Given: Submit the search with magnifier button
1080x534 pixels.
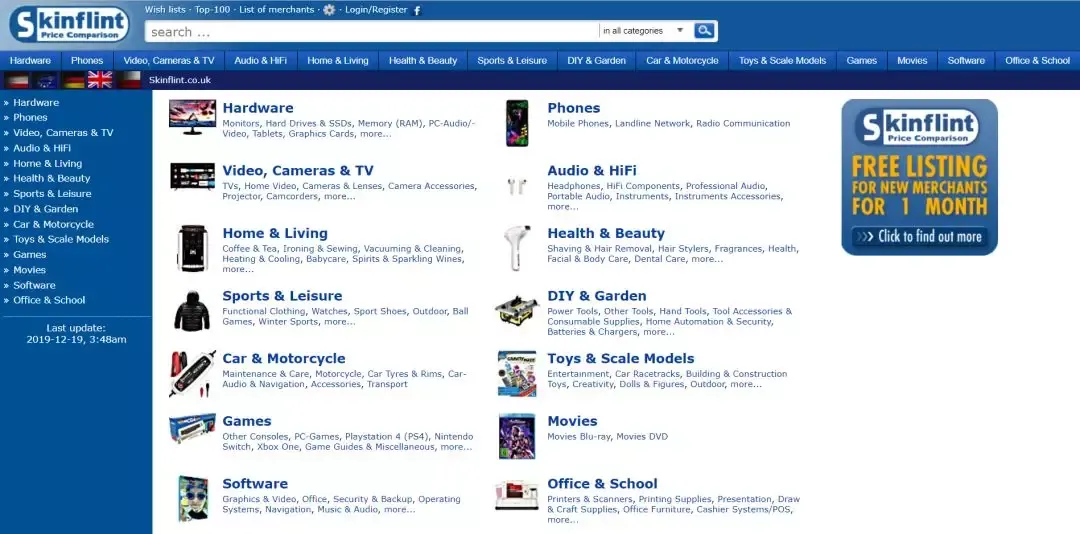Looking at the screenshot, I should [x=704, y=30].
